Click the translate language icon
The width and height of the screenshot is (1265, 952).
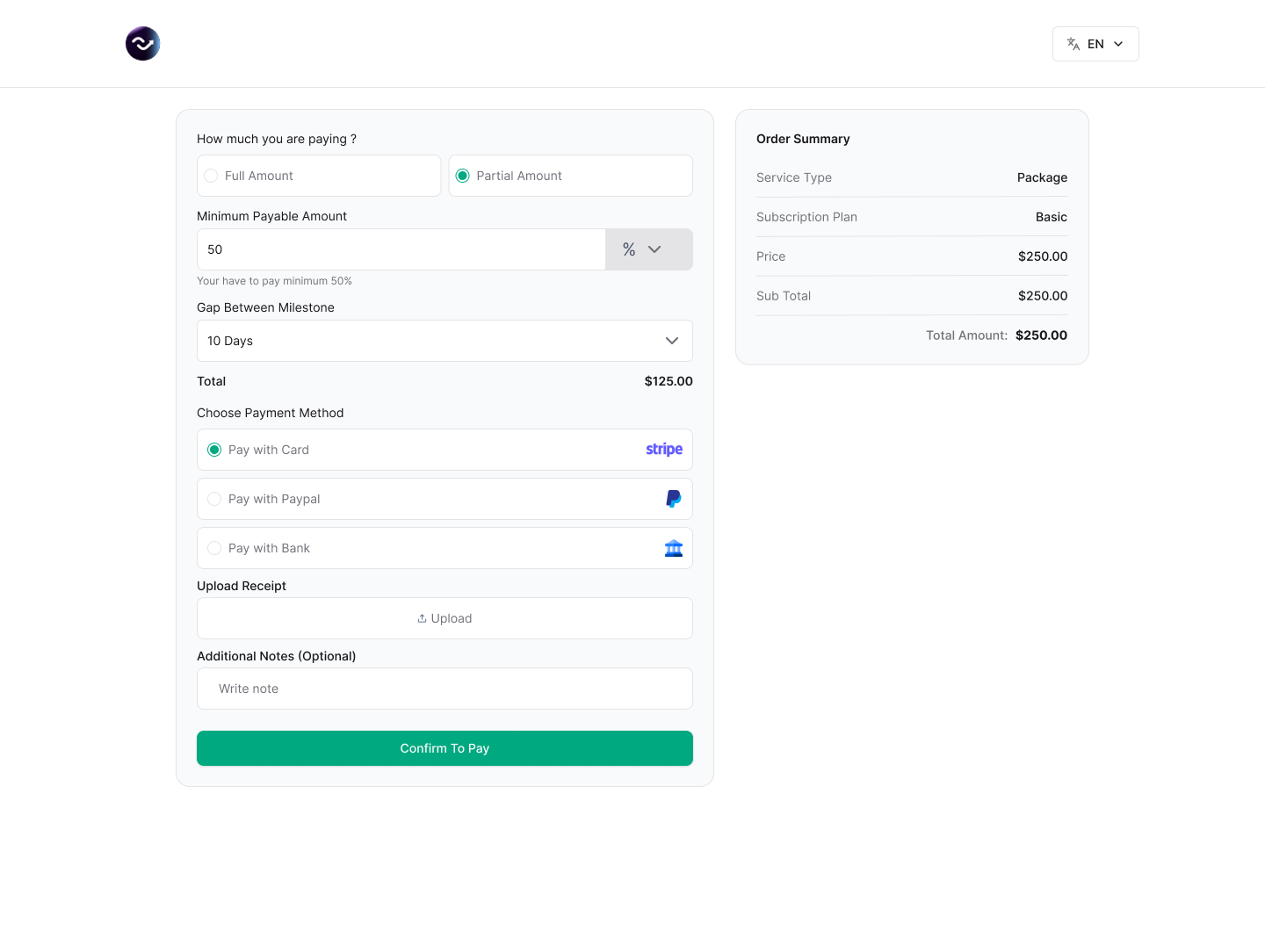pos(1073,44)
